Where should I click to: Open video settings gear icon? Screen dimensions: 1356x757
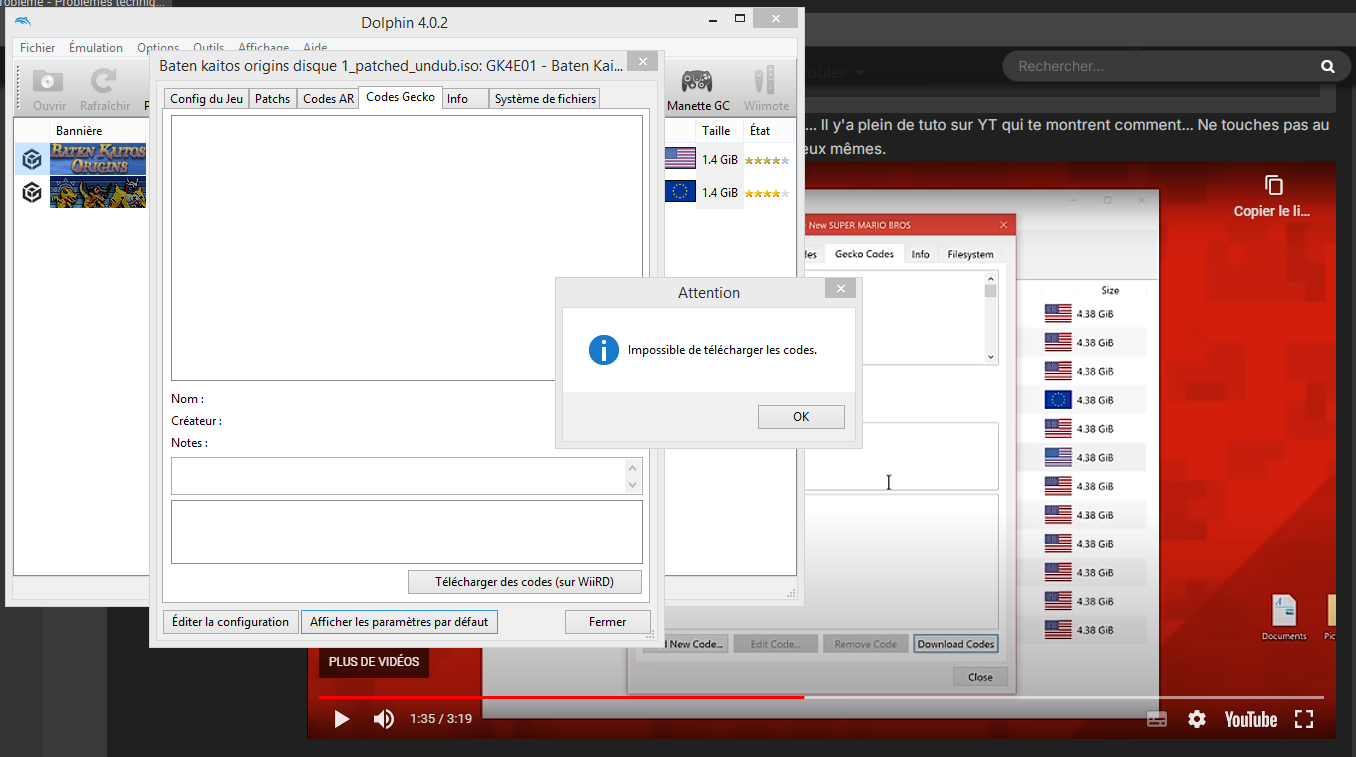(x=1196, y=719)
